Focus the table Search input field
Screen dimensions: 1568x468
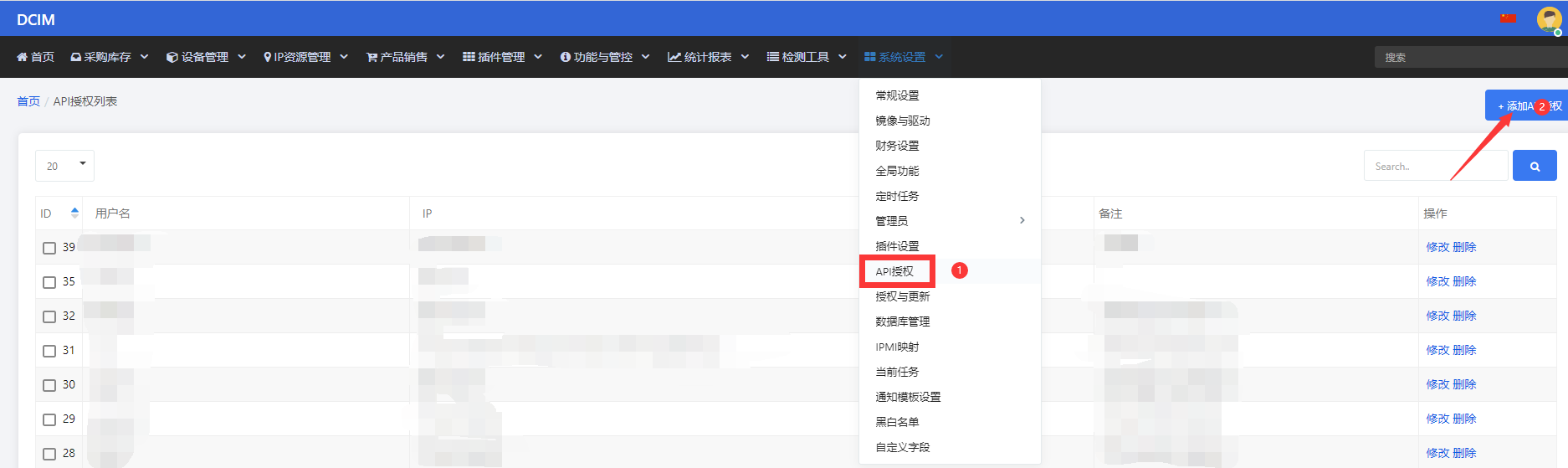coord(1436,166)
